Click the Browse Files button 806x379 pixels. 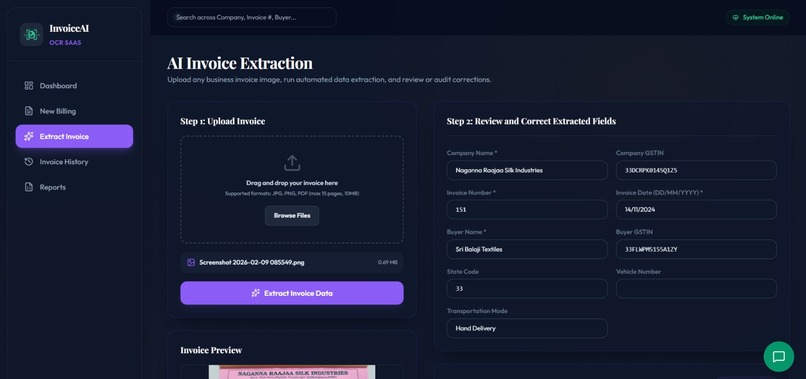click(292, 216)
